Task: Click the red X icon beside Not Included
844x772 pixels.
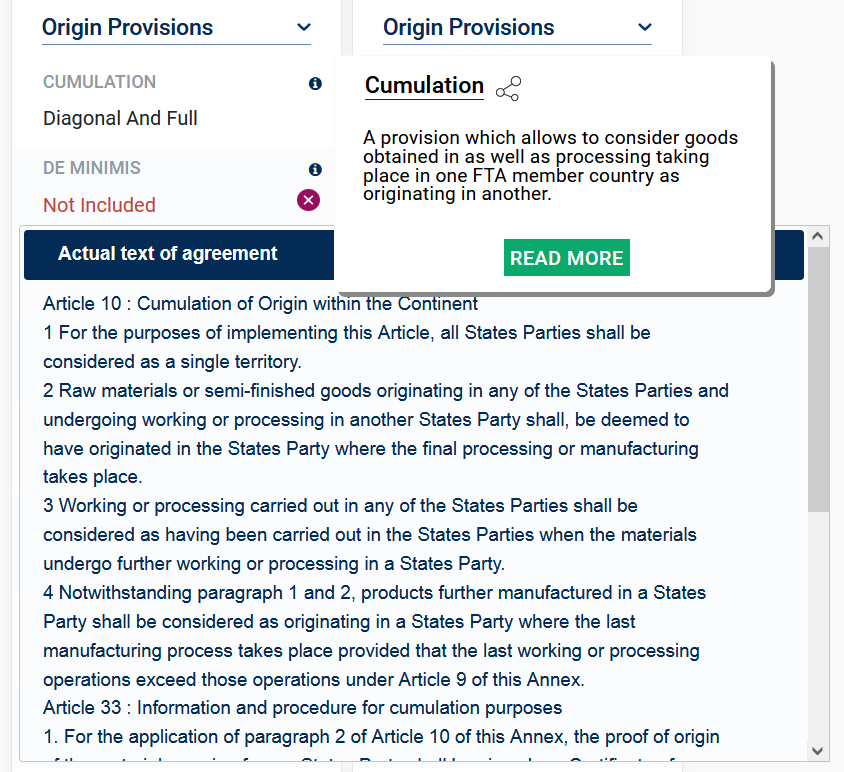Action: 309,201
